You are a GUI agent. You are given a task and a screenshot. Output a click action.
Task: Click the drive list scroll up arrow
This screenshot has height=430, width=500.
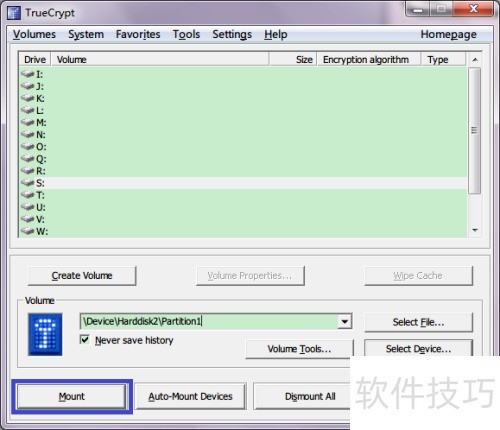[x=475, y=60]
